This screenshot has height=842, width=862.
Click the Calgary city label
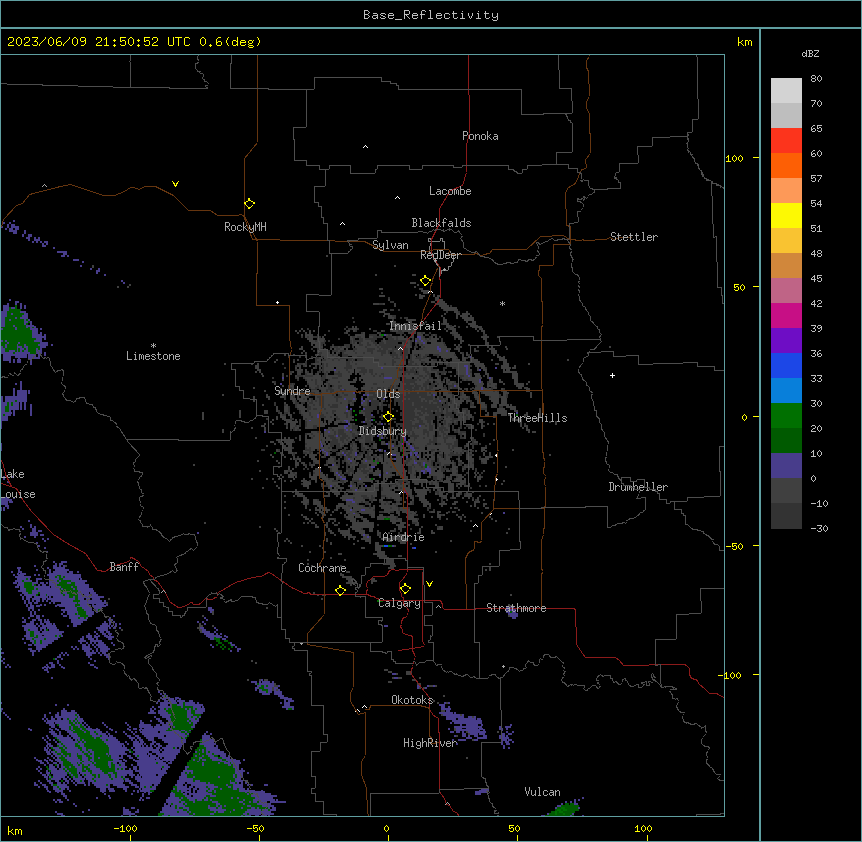tap(399, 603)
